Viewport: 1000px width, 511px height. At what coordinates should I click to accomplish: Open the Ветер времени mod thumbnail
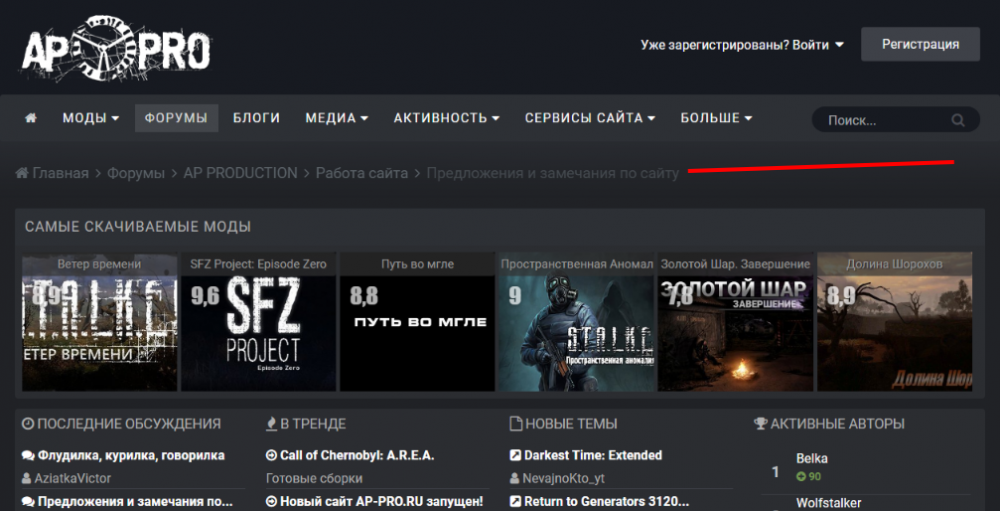tap(99, 322)
